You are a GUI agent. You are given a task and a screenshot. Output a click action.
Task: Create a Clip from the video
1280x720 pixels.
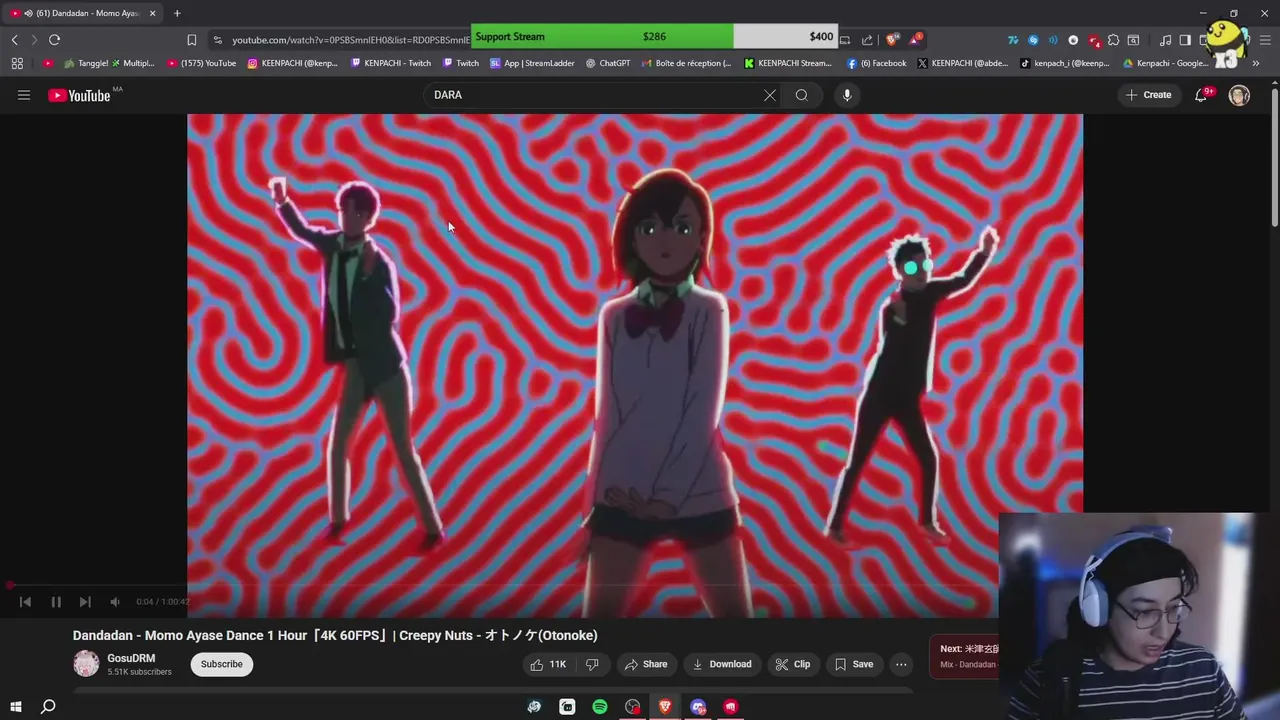point(793,664)
